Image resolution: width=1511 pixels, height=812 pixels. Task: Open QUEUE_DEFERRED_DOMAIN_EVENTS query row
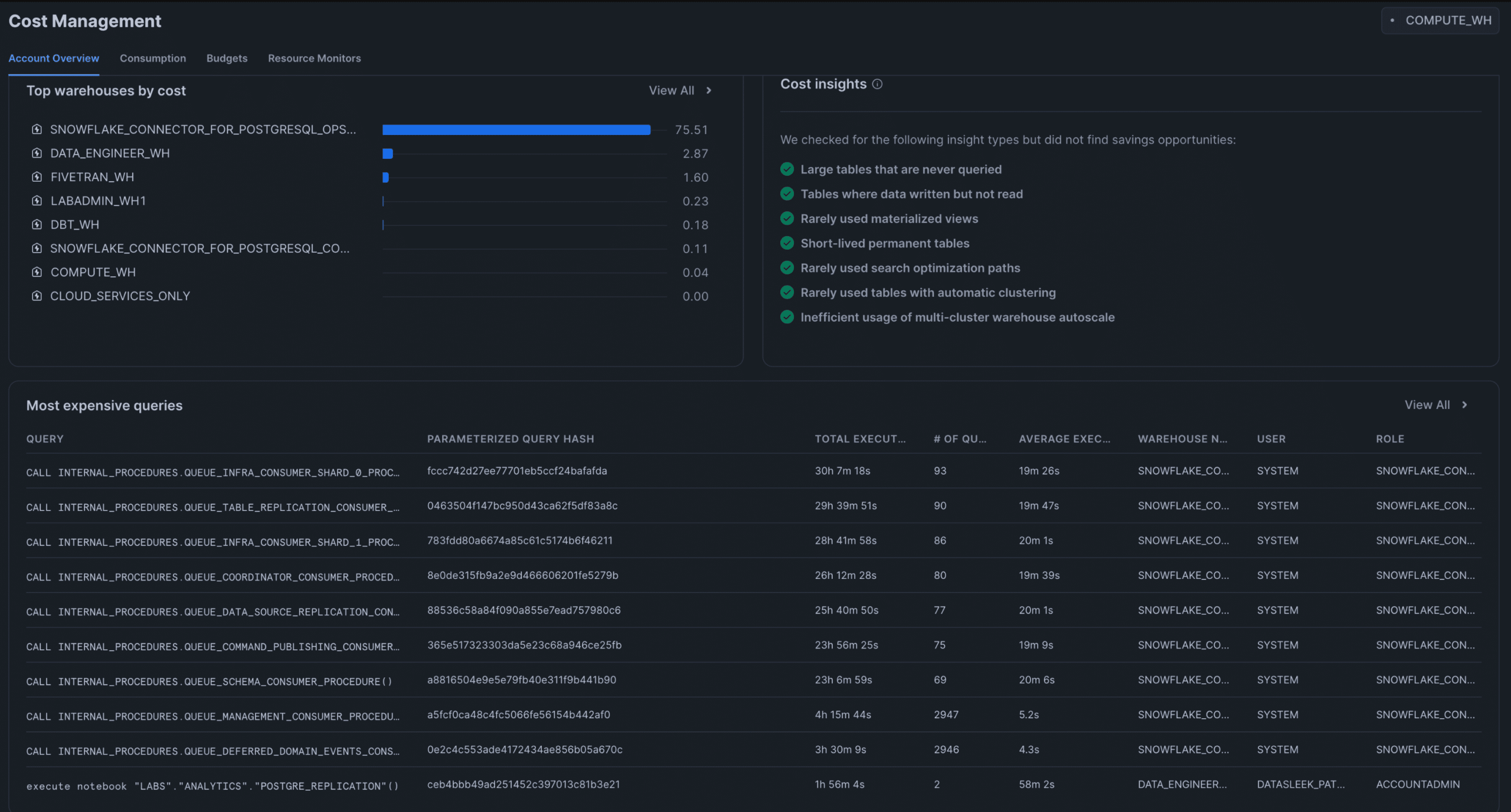pos(754,749)
